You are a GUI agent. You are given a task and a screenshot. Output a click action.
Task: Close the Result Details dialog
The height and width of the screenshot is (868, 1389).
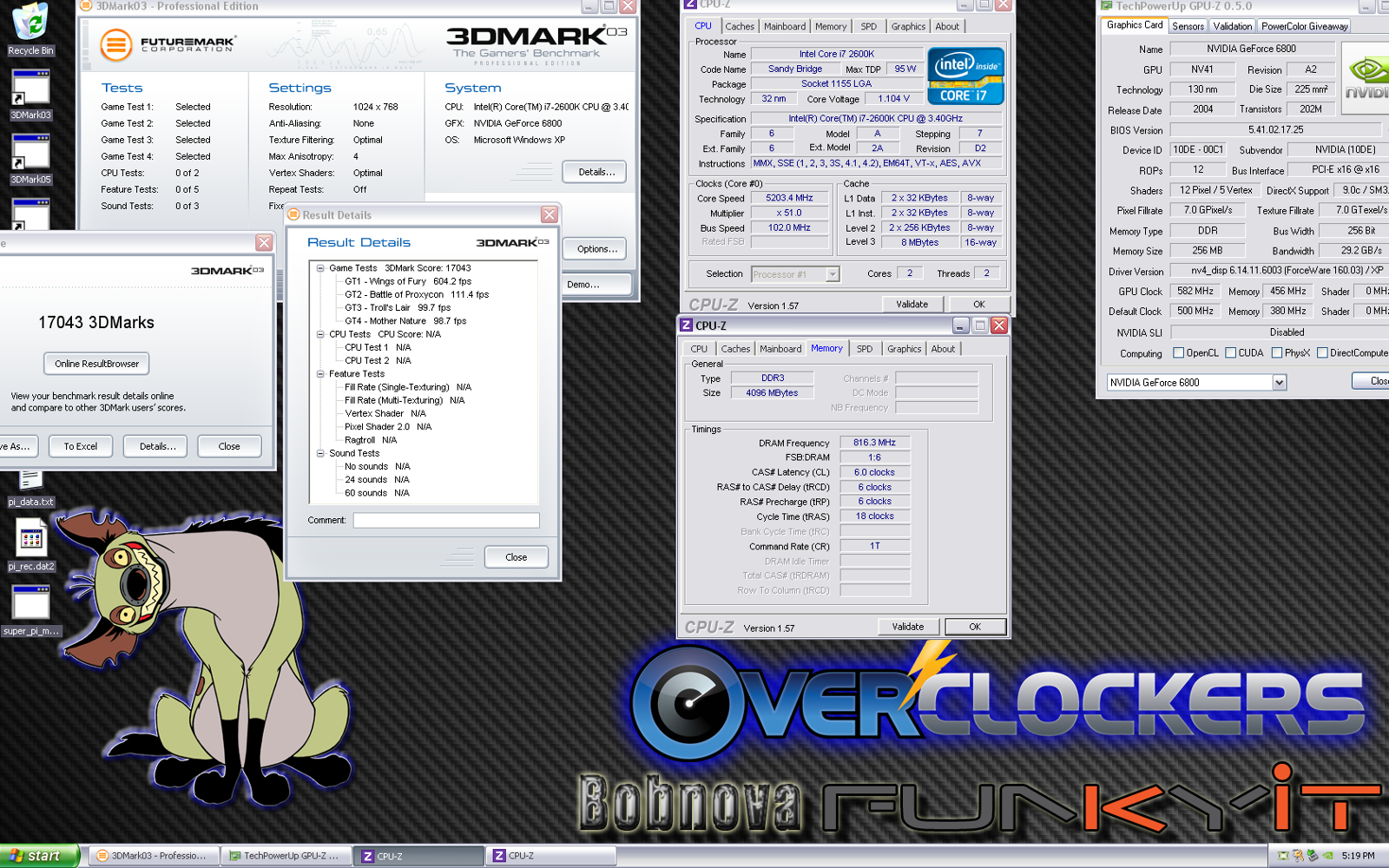pos(549,214)
